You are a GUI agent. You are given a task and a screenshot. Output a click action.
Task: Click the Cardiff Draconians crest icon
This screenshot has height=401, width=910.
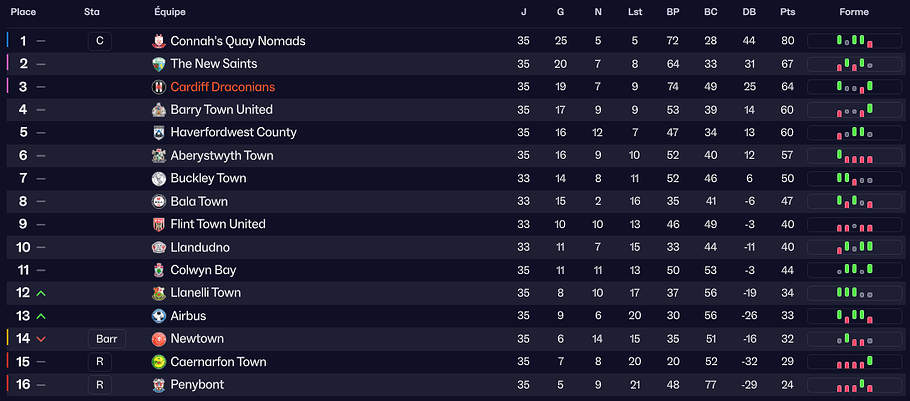pyautogui.click(x=158, y=87)
